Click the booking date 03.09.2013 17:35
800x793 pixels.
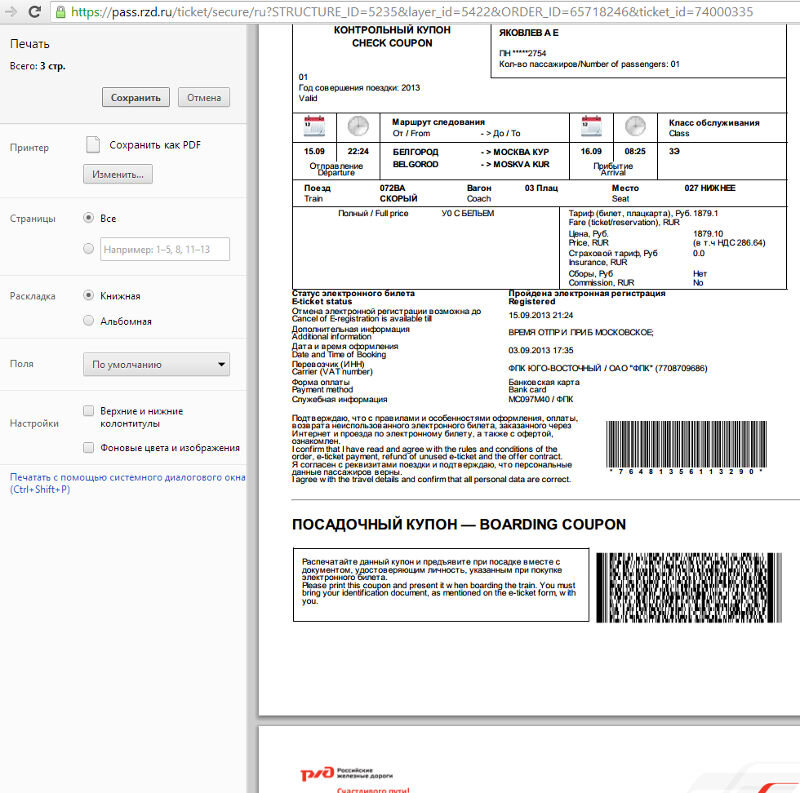pos(541,351)
